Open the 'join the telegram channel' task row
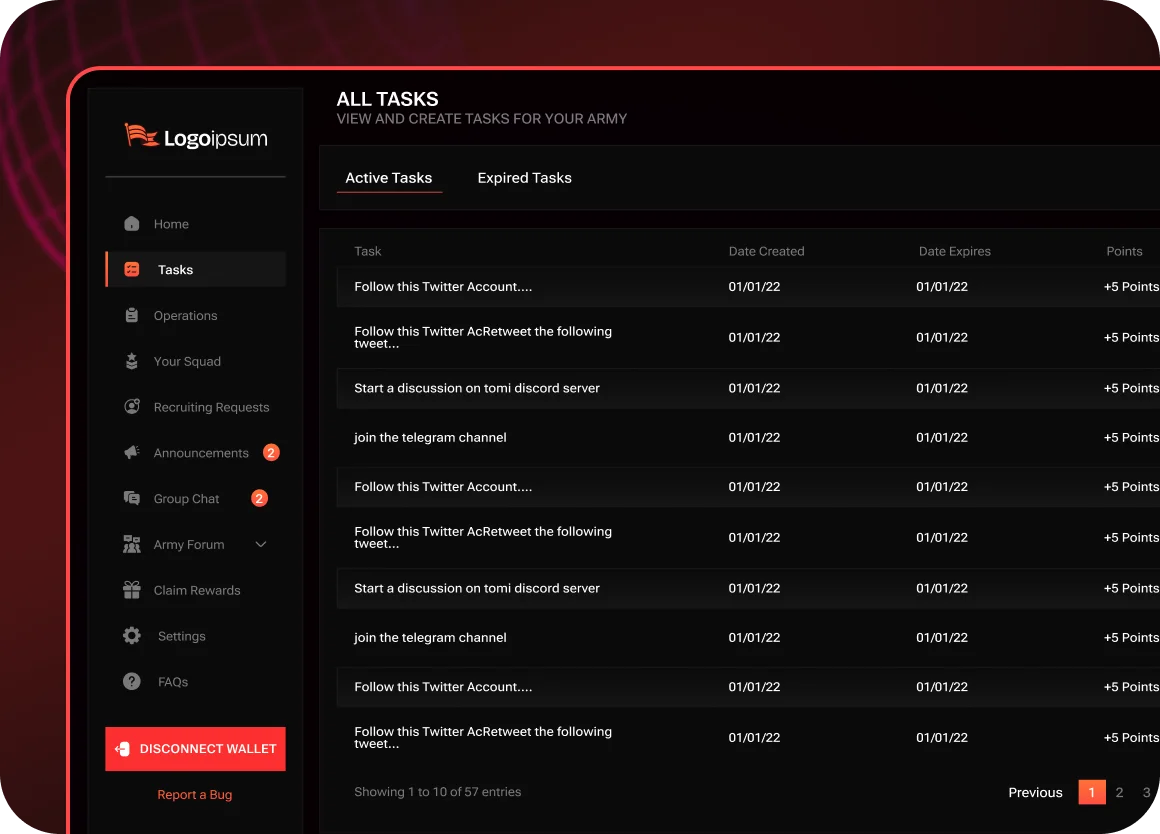This screenshot has width=1160, height=834. [x=430, y=438]
